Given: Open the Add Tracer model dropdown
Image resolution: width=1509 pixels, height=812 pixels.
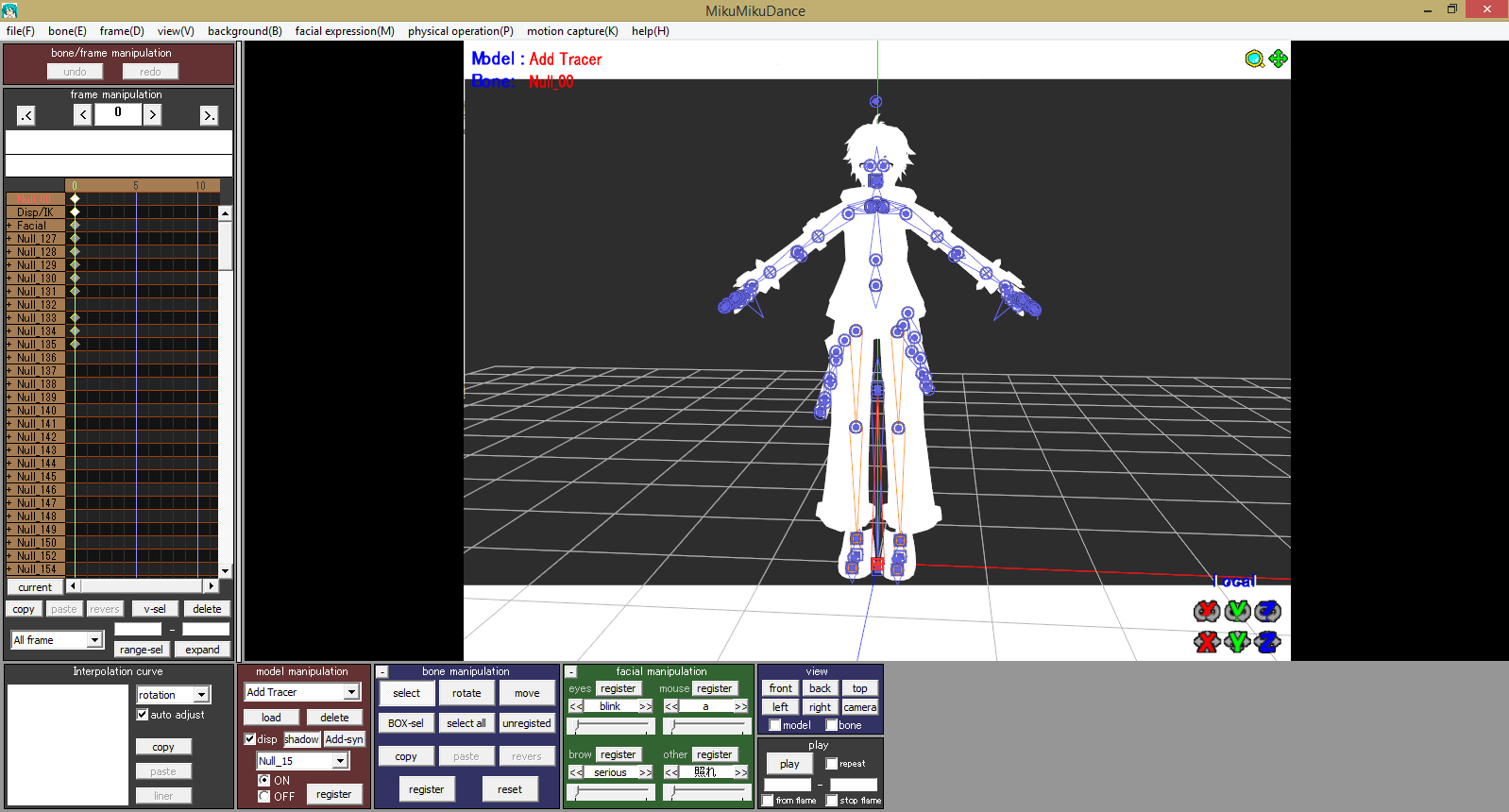Looking at the screenshot, I should point(351,692).
